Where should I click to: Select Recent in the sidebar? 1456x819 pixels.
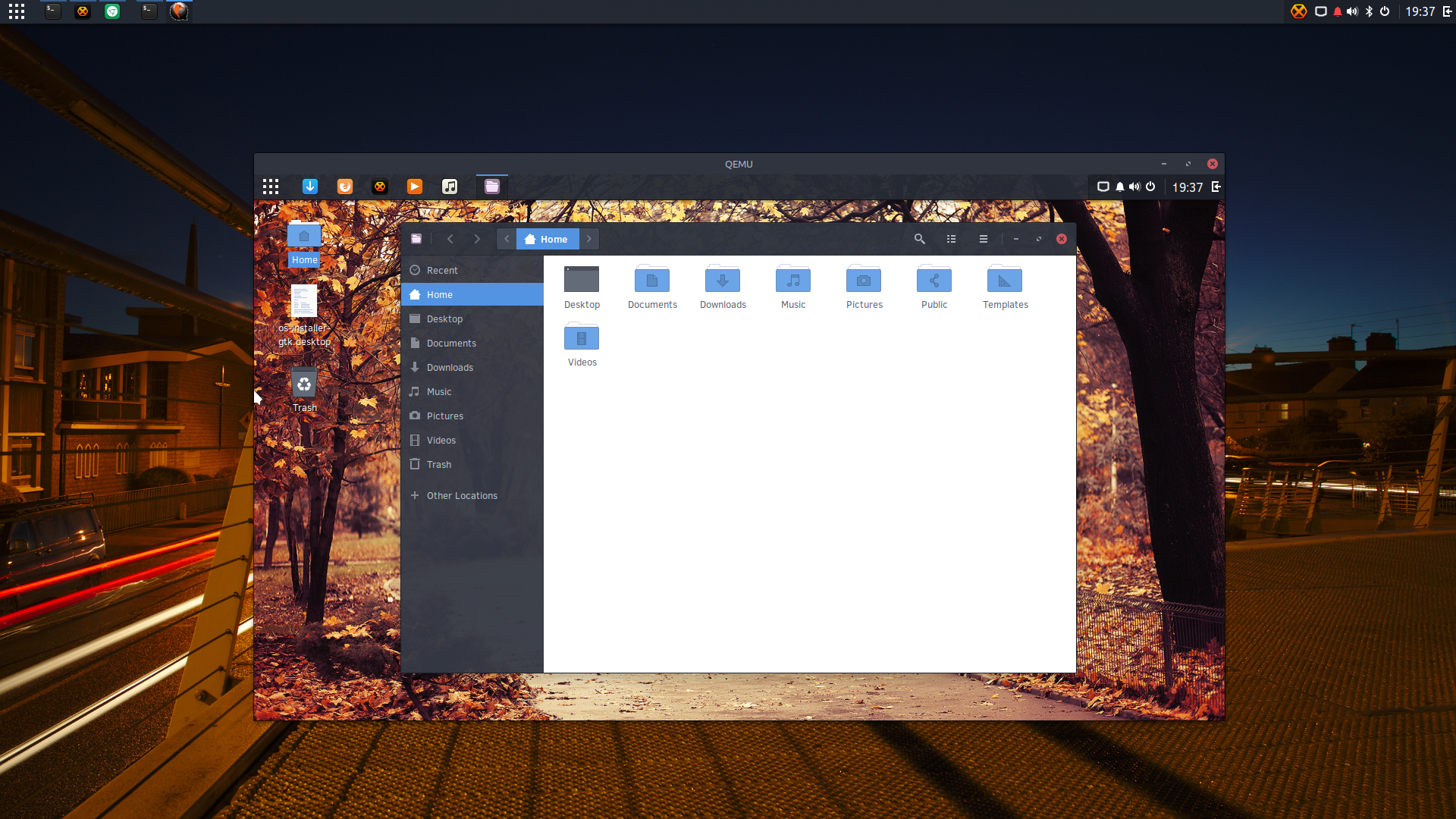point(472,270)
